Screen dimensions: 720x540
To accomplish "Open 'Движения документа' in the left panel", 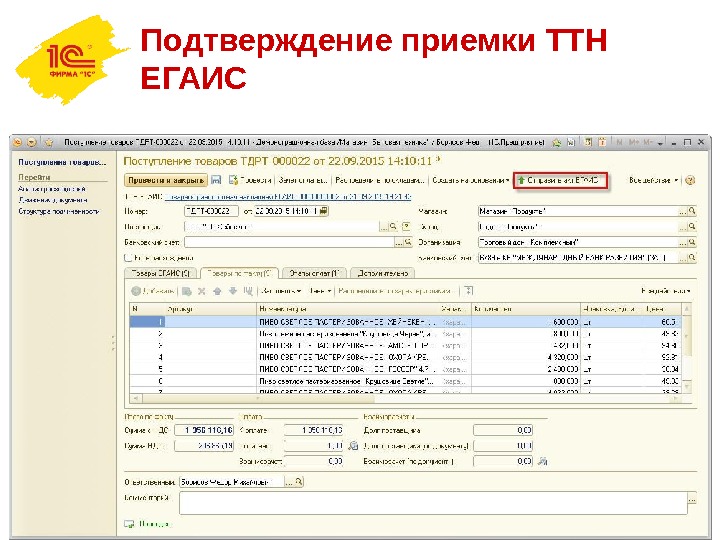I will [x=53, y=200].
